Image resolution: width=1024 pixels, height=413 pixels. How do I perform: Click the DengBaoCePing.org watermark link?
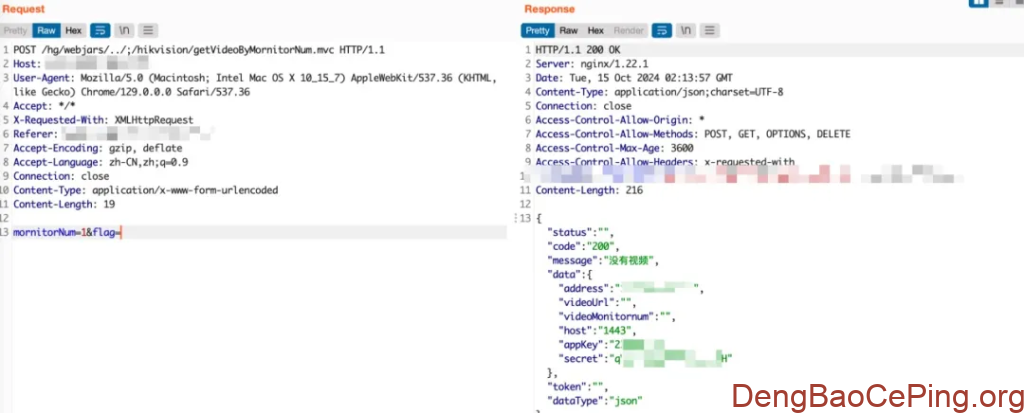(x=877, y=396)
